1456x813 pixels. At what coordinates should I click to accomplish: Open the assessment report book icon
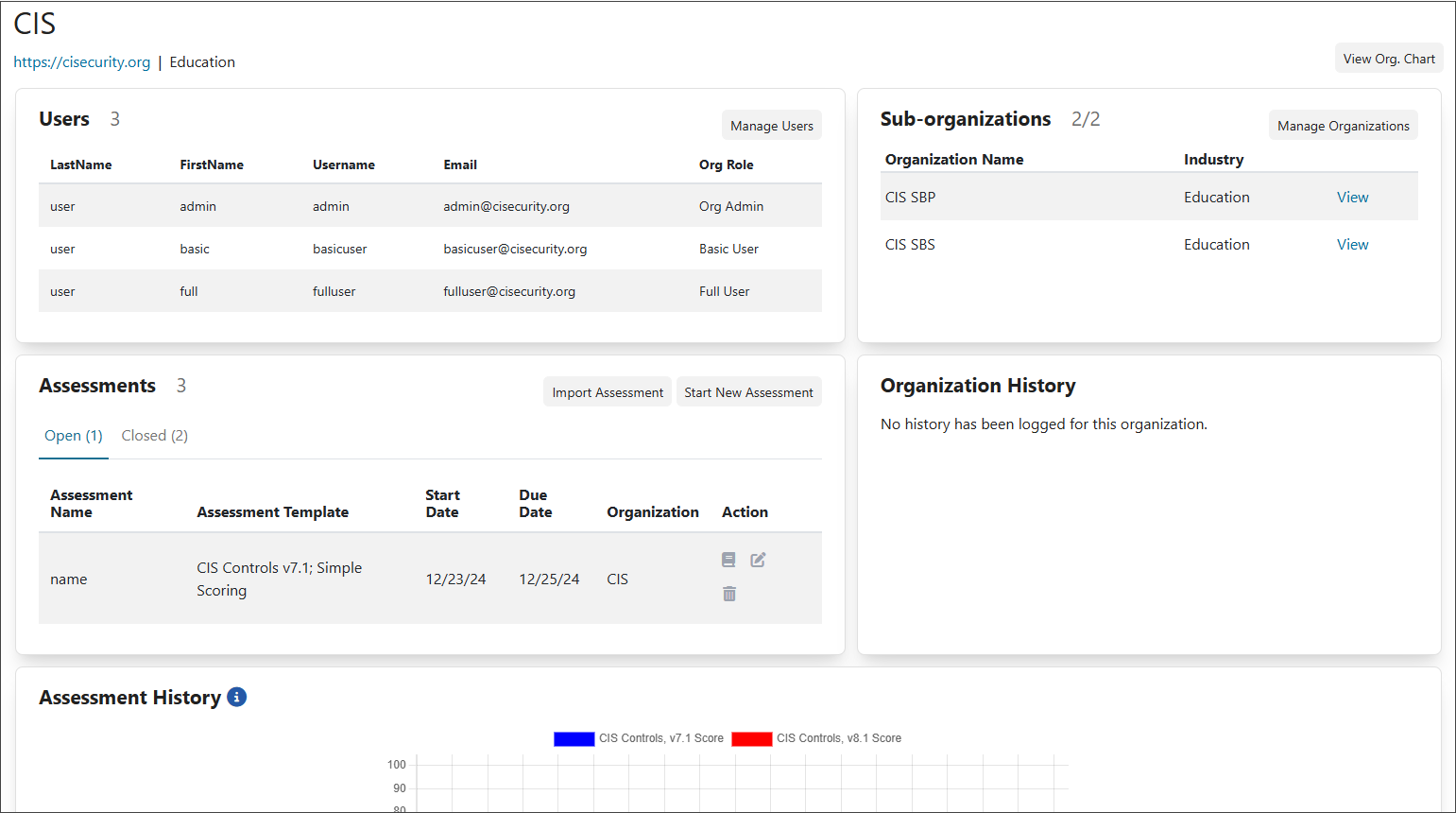pos(728,560)
